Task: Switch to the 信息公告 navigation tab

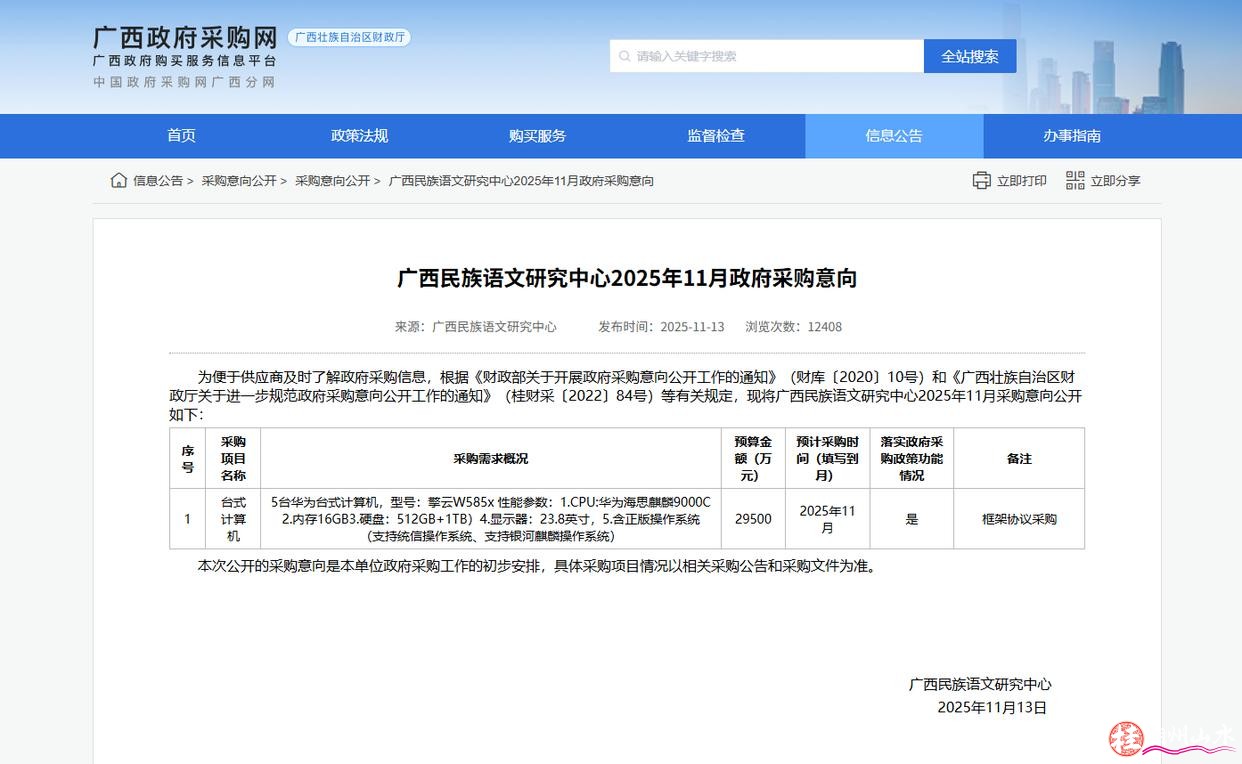Action: [x=894, y=136]
